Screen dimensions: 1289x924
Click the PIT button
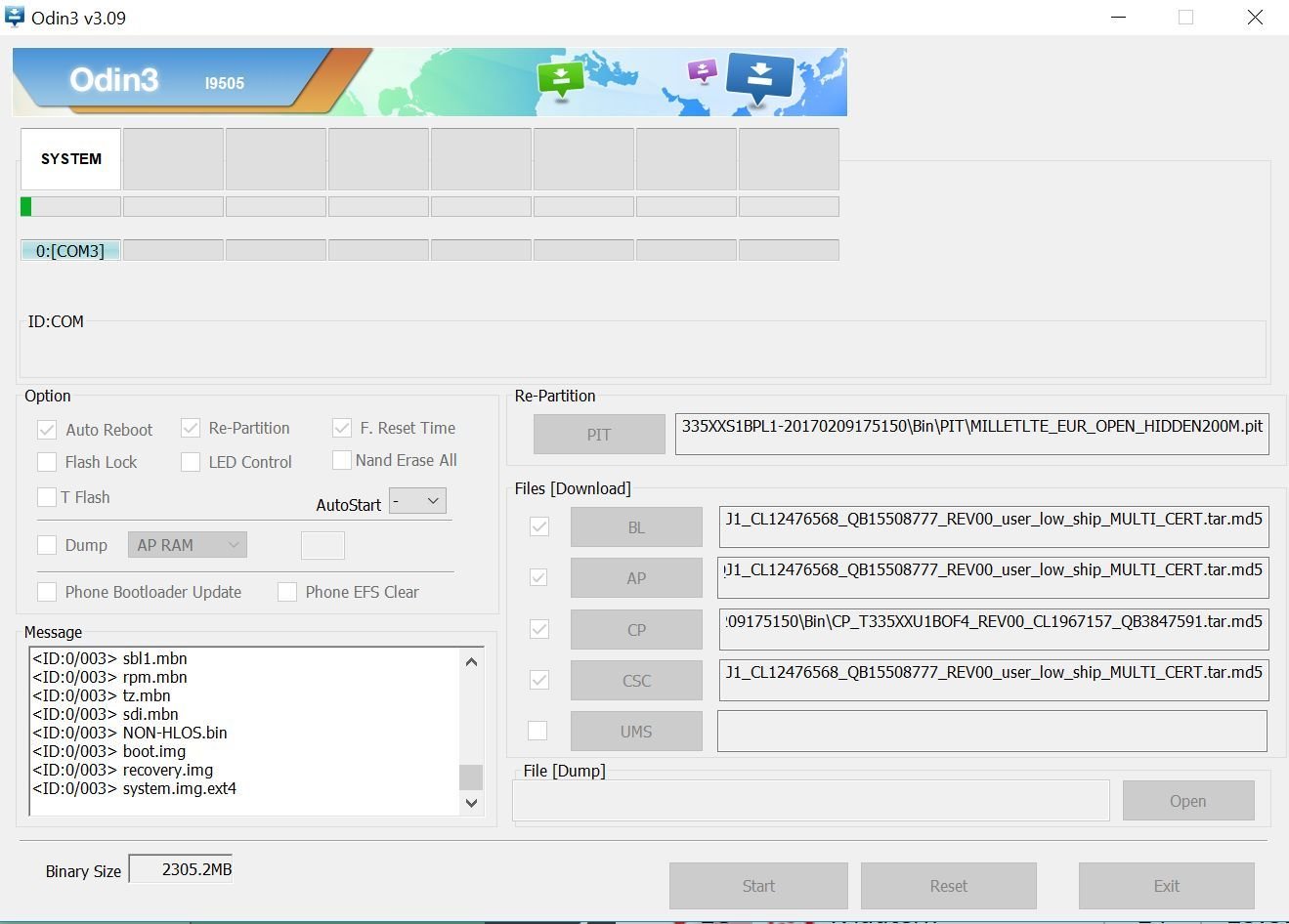[x=599, y=435]
